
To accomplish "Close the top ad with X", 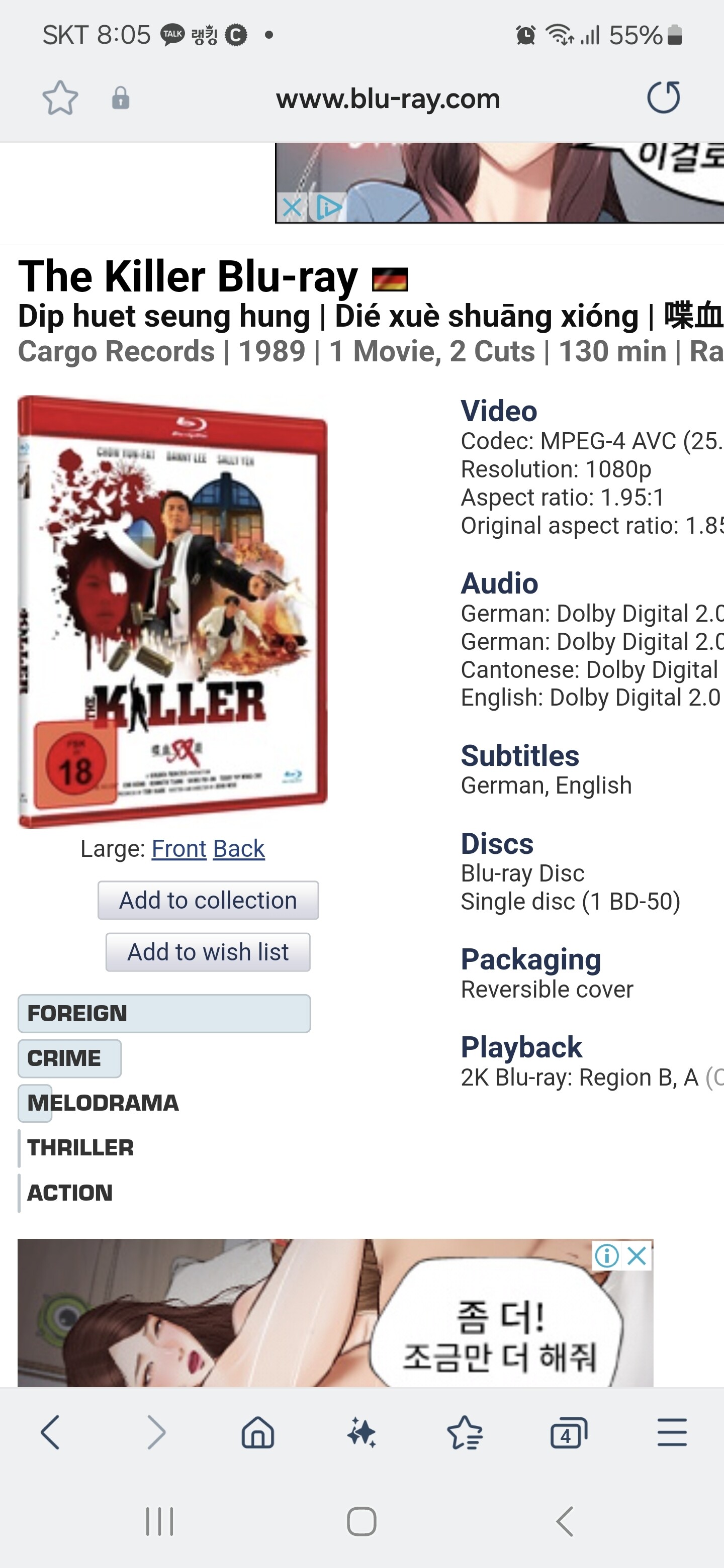I will (x=292, y=208).
